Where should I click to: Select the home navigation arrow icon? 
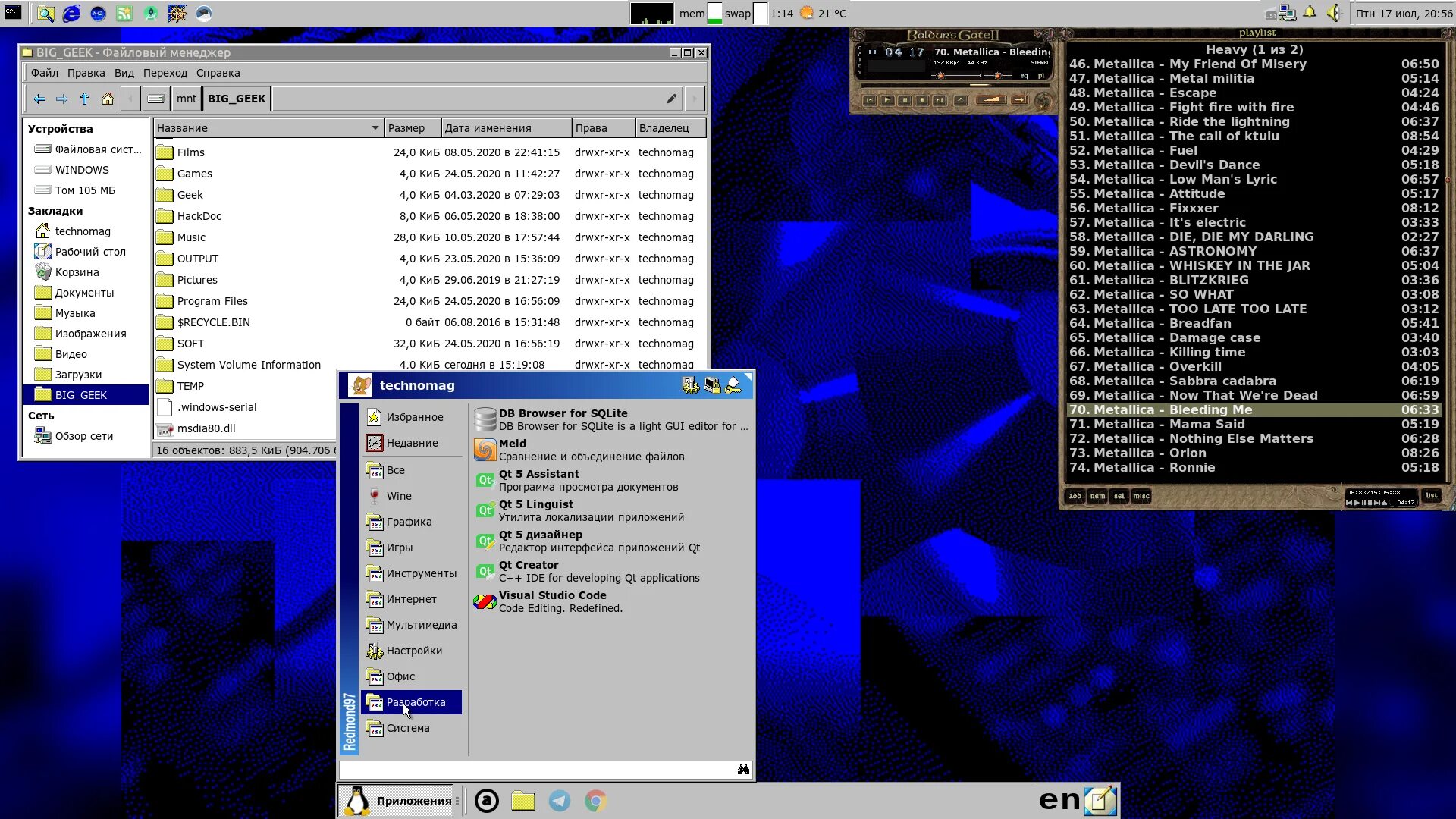click(107, 99)
